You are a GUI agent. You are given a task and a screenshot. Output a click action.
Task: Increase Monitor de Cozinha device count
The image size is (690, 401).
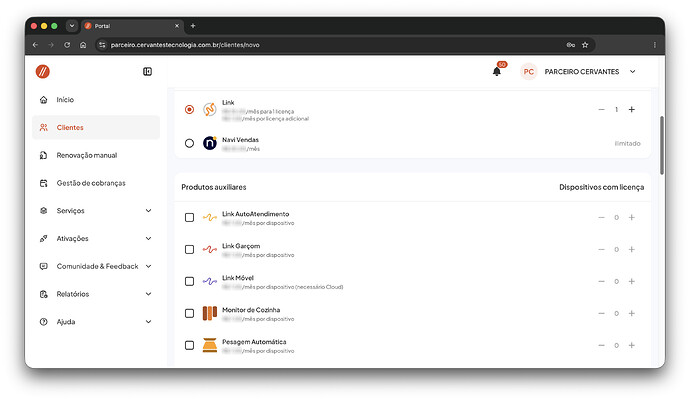pos(631,313)
